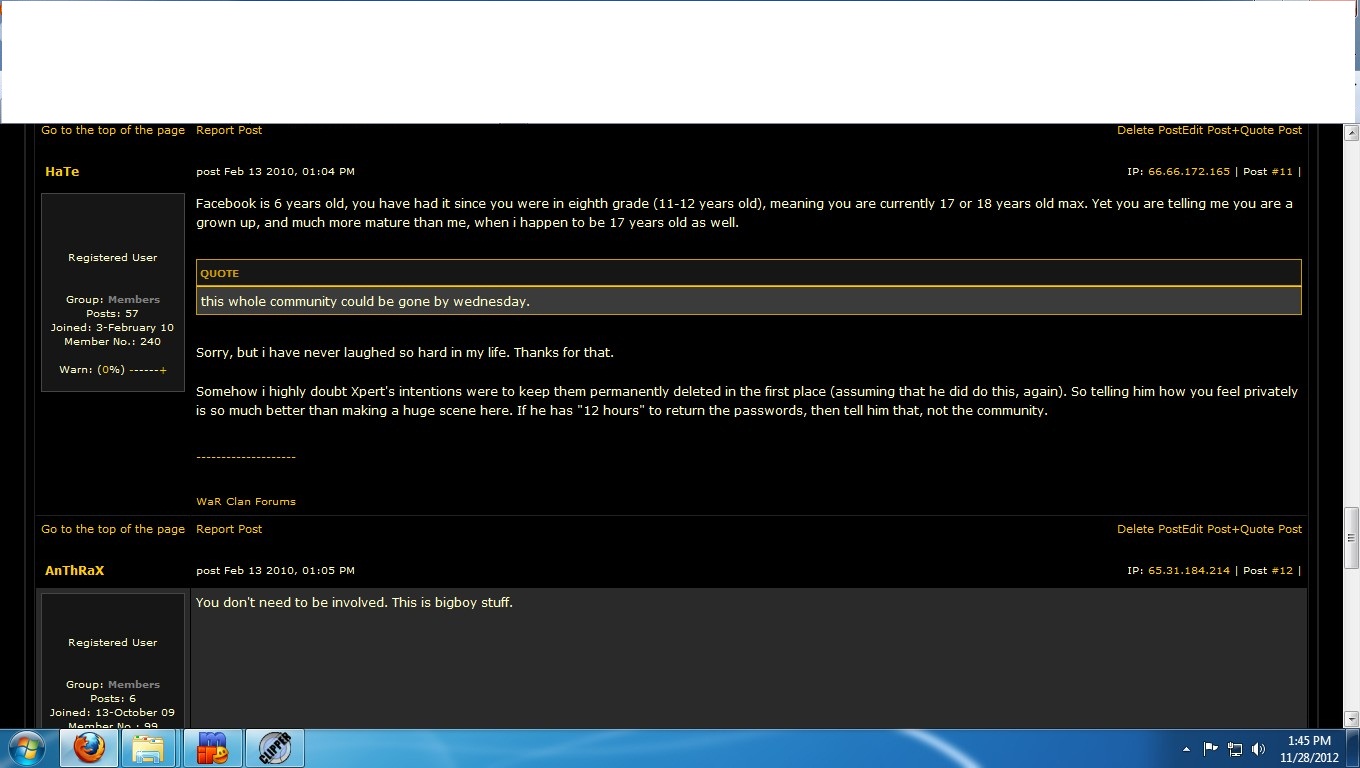Click the IP address 66.66.172.165

[1188, 172]
